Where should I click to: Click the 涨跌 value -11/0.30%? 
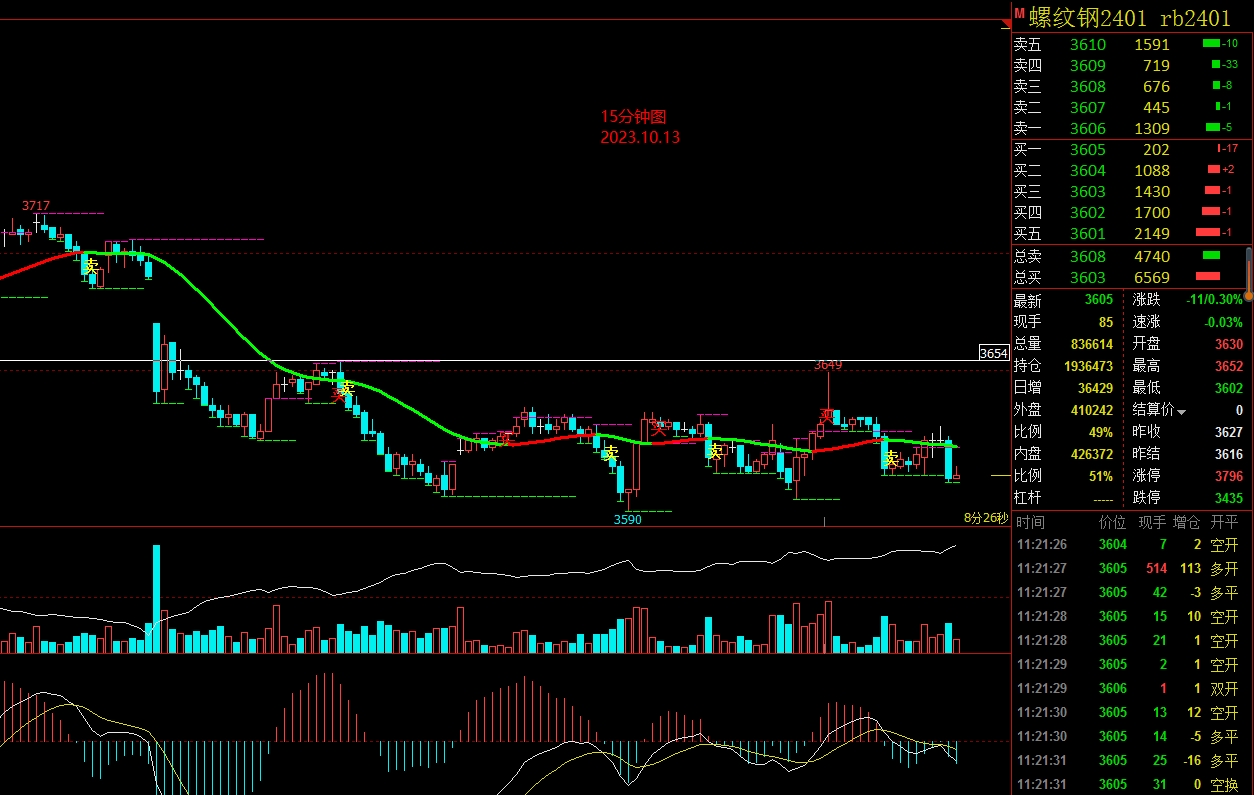(1215, 300)
